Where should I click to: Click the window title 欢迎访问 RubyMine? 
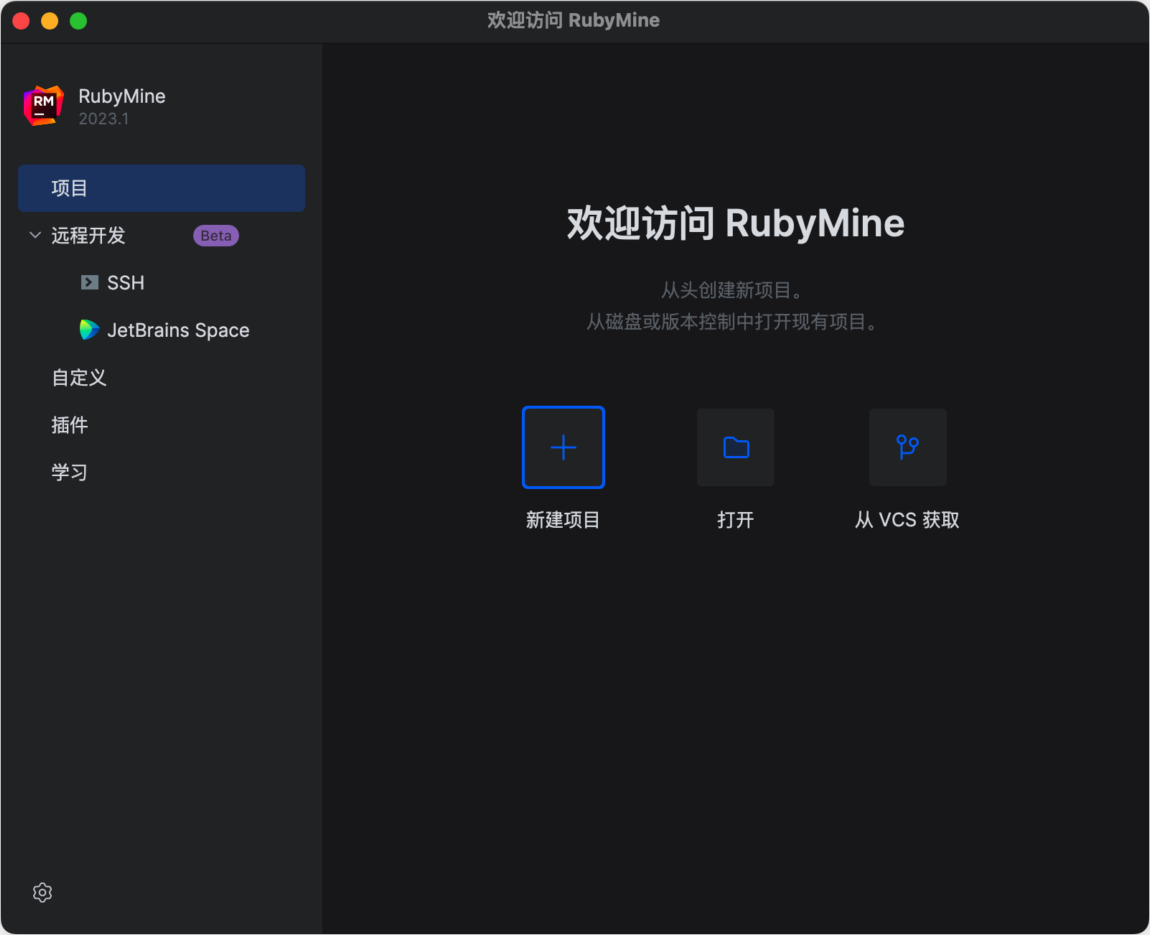click(x=574, y=21)
